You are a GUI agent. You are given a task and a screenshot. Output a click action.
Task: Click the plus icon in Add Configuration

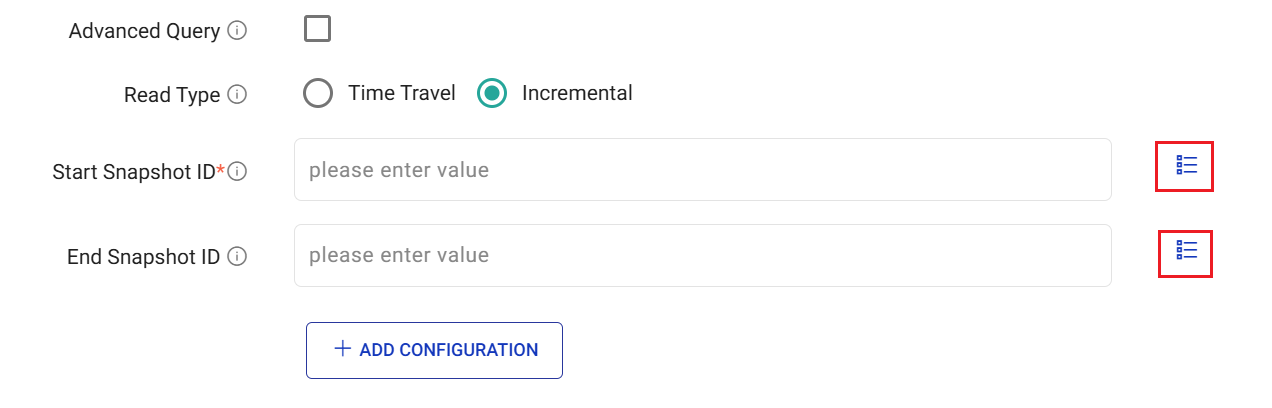(x=343, y=349)
